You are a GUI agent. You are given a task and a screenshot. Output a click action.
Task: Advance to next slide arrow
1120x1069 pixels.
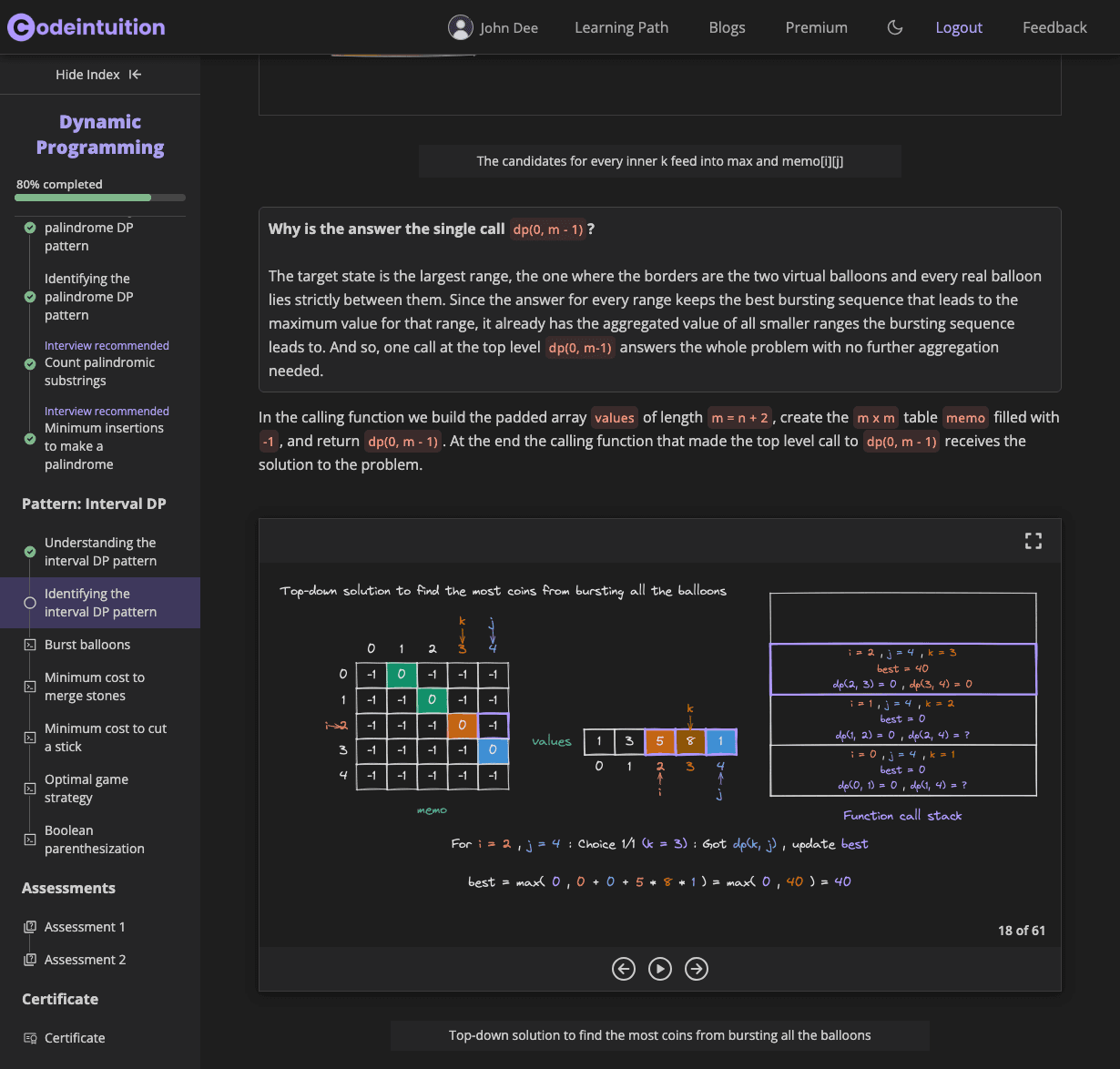point(697,969)
